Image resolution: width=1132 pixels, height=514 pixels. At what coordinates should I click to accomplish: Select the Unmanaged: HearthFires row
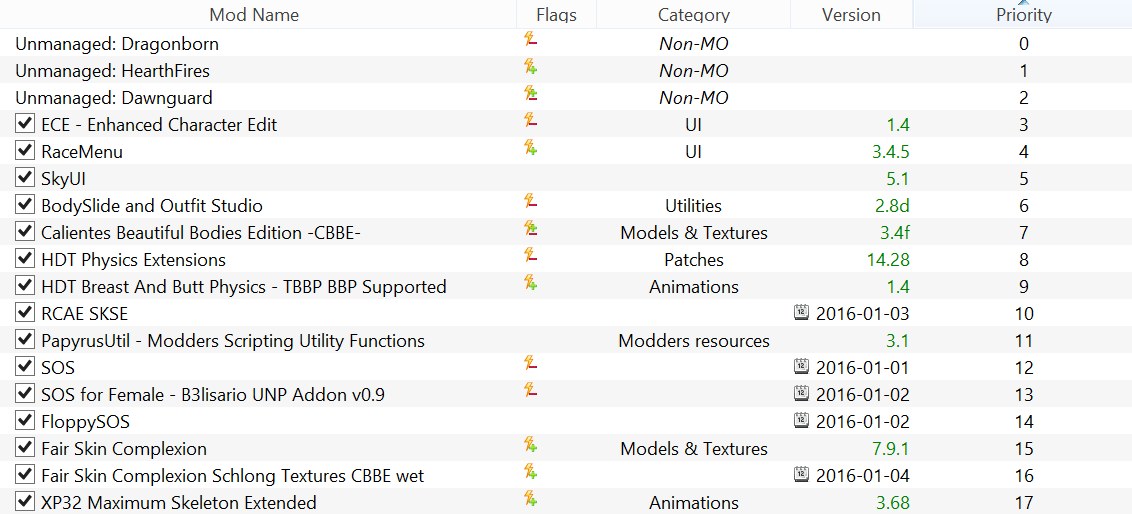pos(566,71)
